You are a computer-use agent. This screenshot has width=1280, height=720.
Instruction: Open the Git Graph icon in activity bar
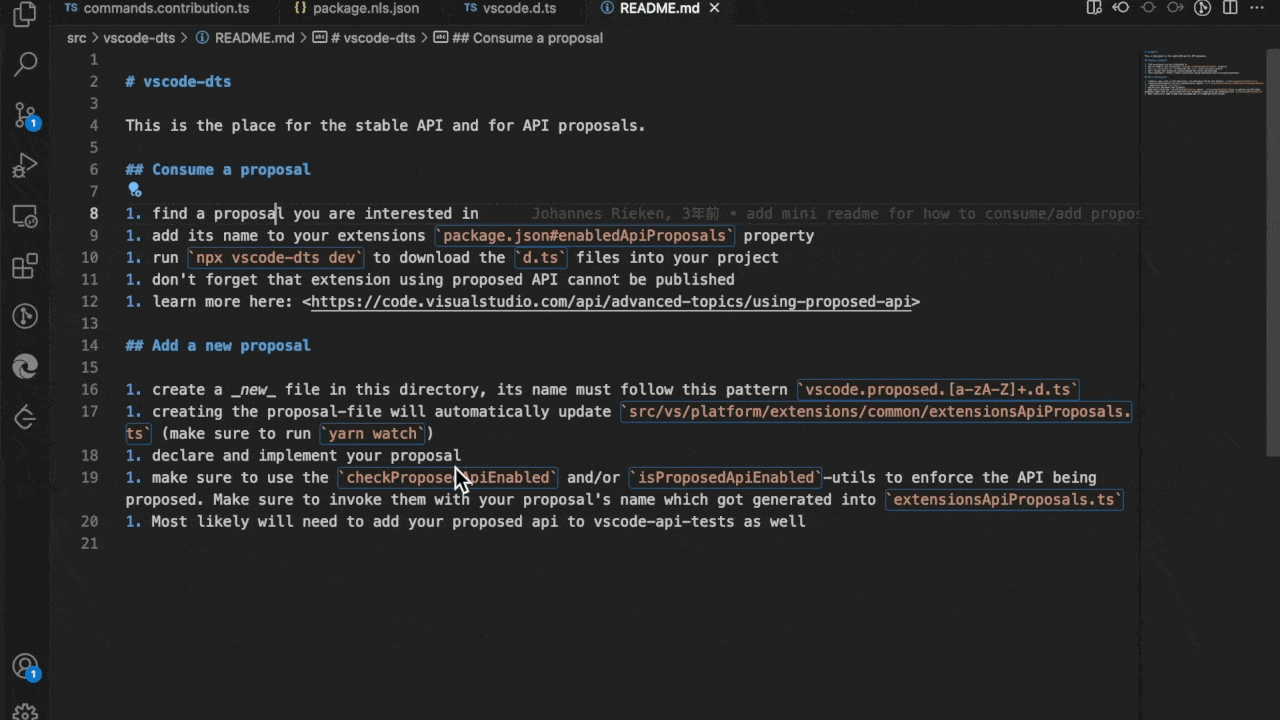25,317
